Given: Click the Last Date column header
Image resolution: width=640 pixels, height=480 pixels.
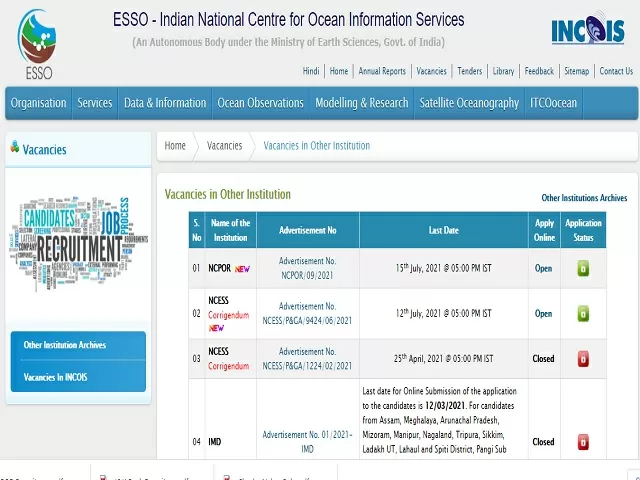Looking at the screenshot, I should coord(444,230).
